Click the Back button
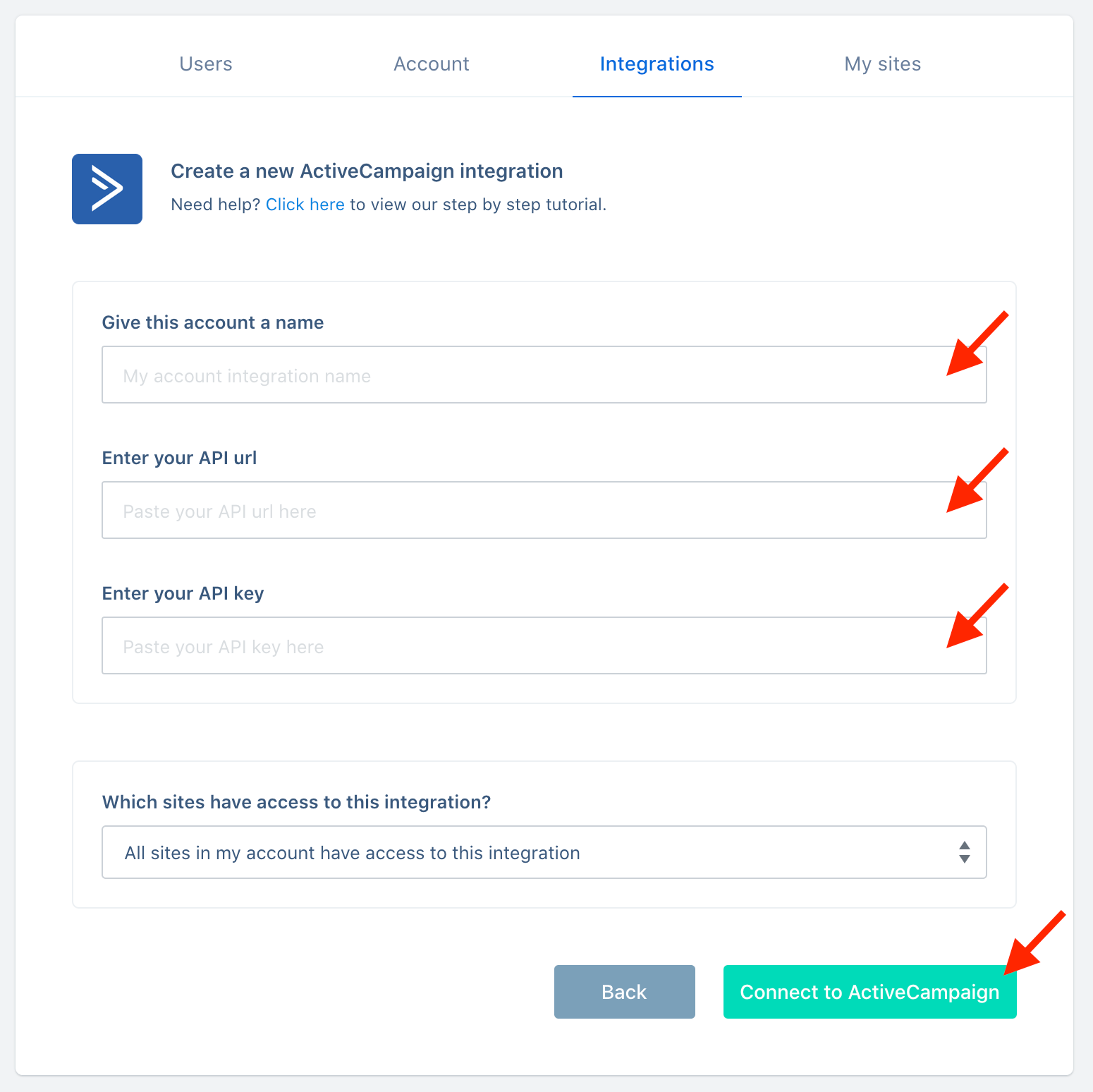 (x=625, y=992)
